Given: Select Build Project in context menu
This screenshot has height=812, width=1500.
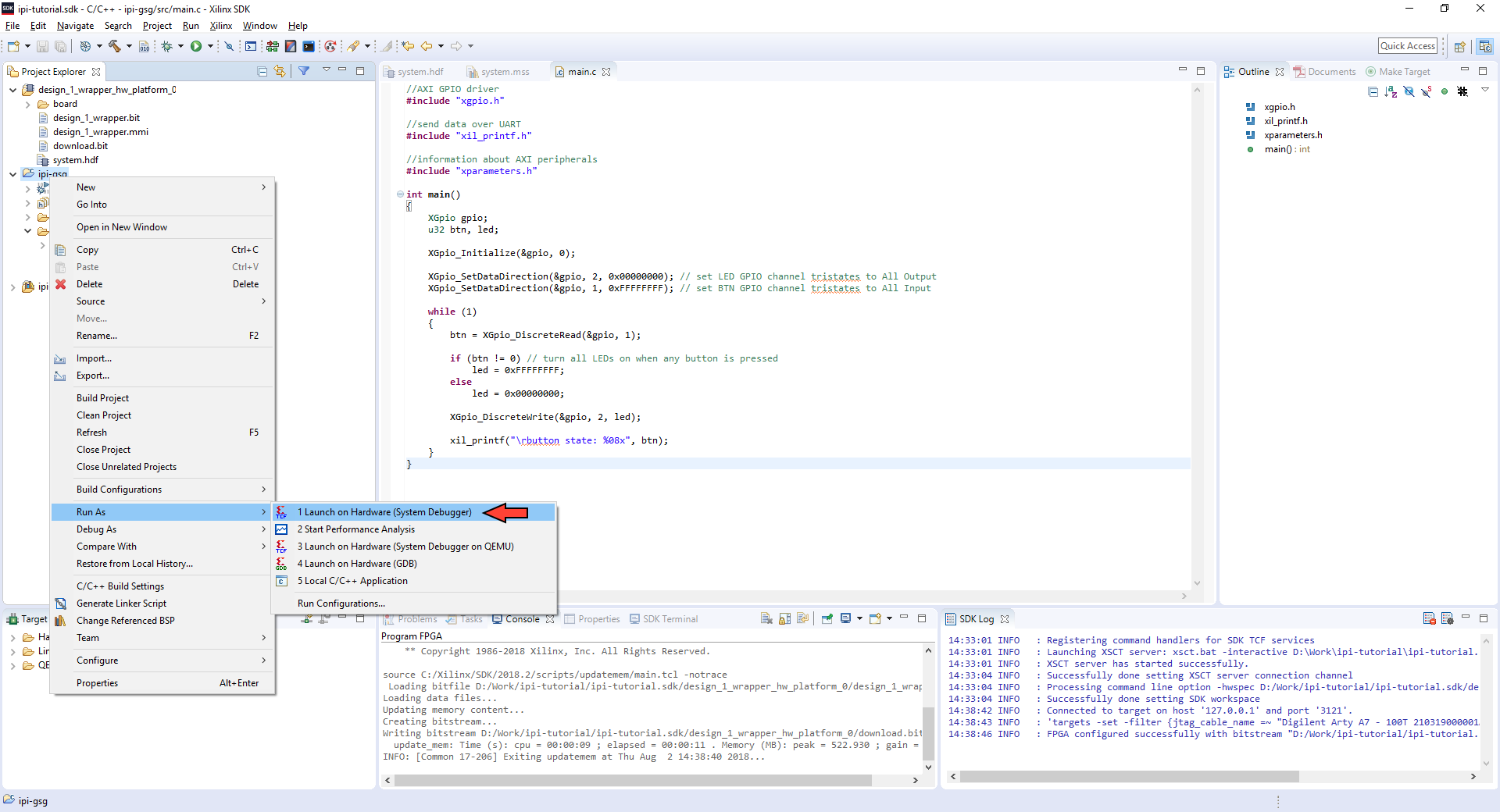Looking at the screenshot, I should [x=162, y=398].
